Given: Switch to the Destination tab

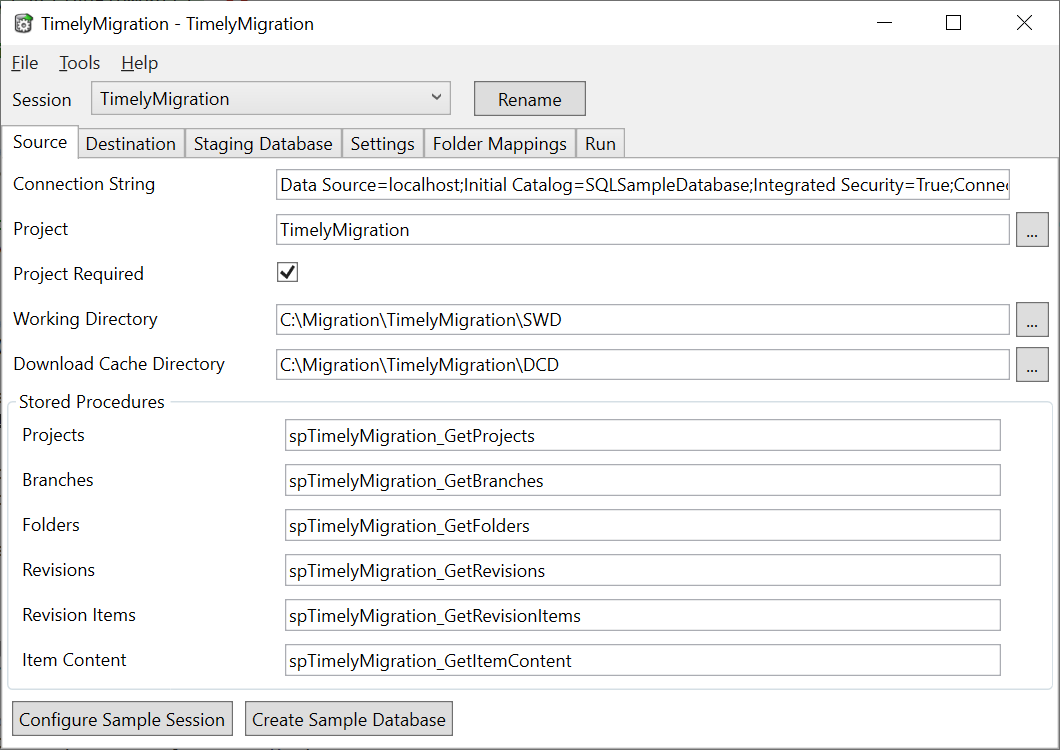Looking at the screenshot, I should click(131, 143).
